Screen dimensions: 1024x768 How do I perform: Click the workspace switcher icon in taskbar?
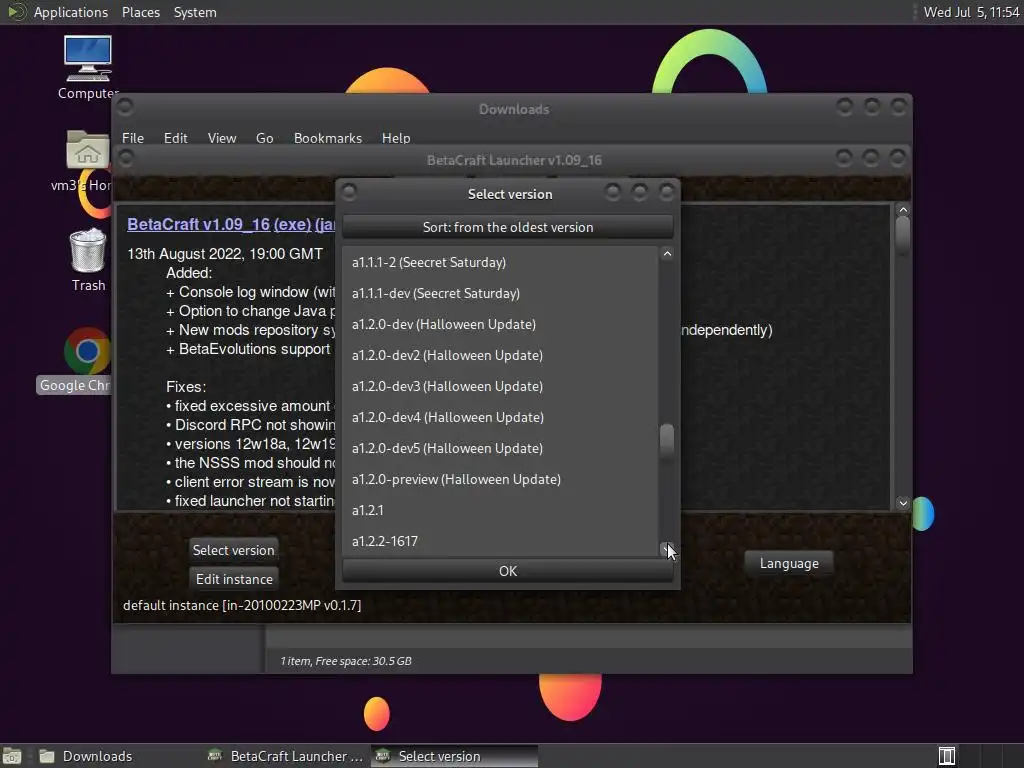pos(947,756)
